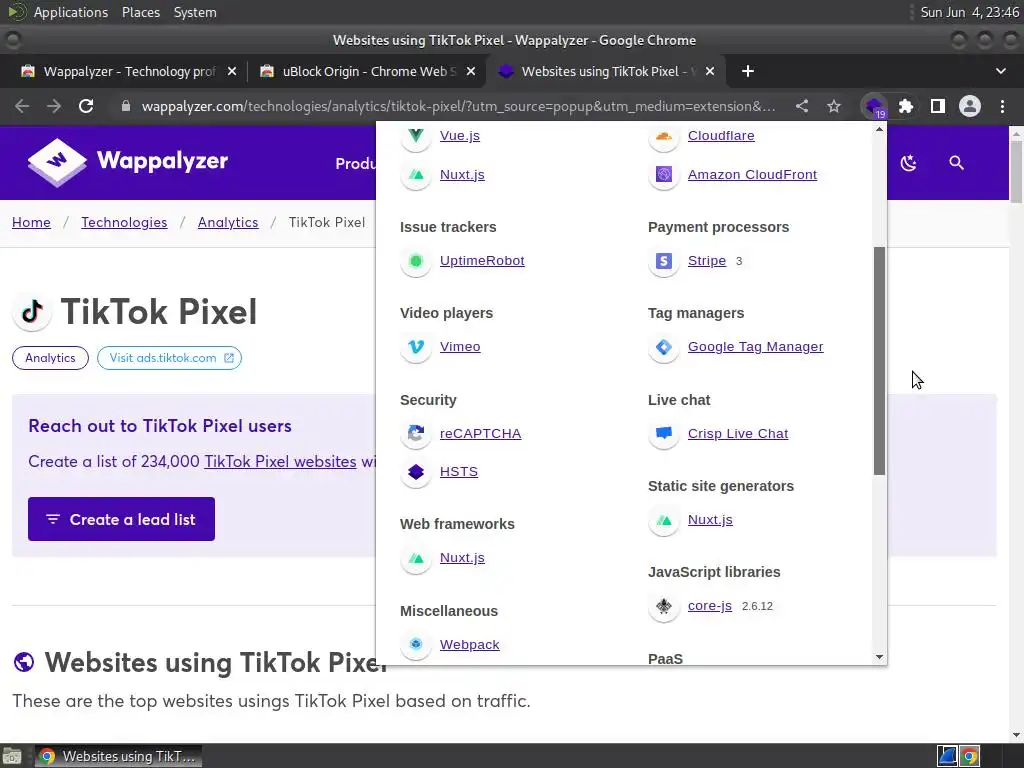The height and width of the screenshot is (768, 1024).
Task: Open the System menu
Action: (x=195, y=12)
